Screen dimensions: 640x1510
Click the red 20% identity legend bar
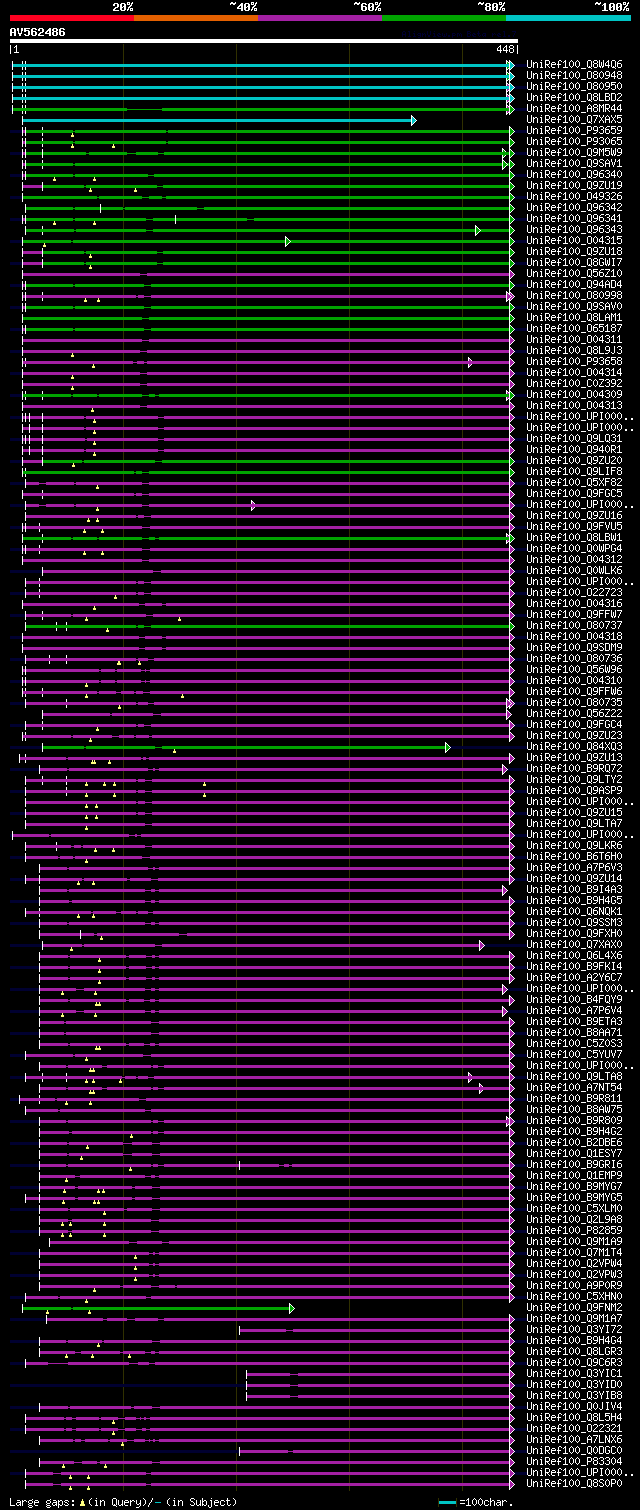(72, 18)
